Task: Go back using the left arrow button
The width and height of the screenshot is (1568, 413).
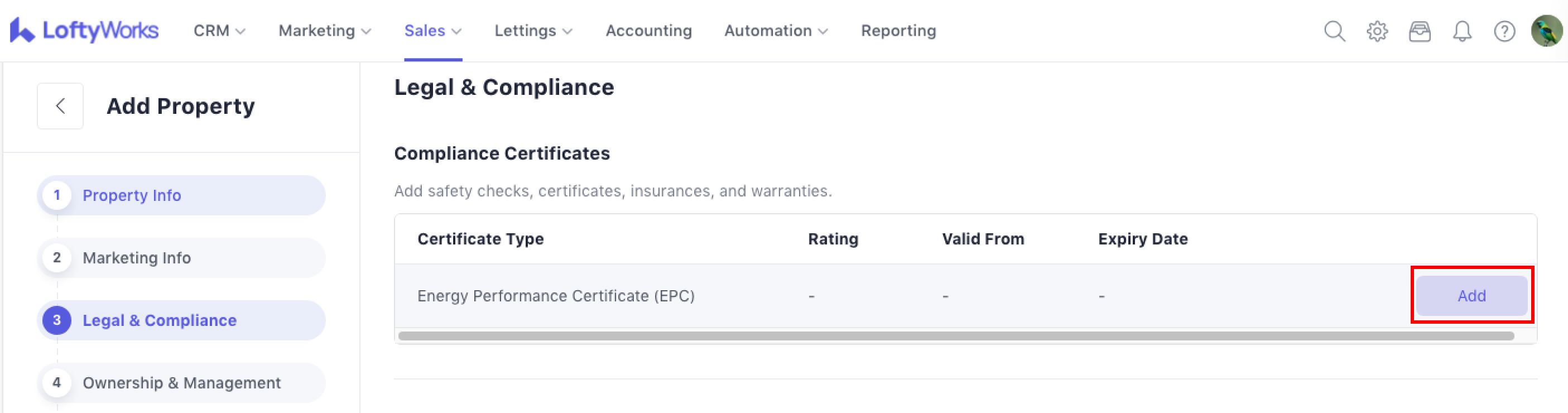Action: 60,106
